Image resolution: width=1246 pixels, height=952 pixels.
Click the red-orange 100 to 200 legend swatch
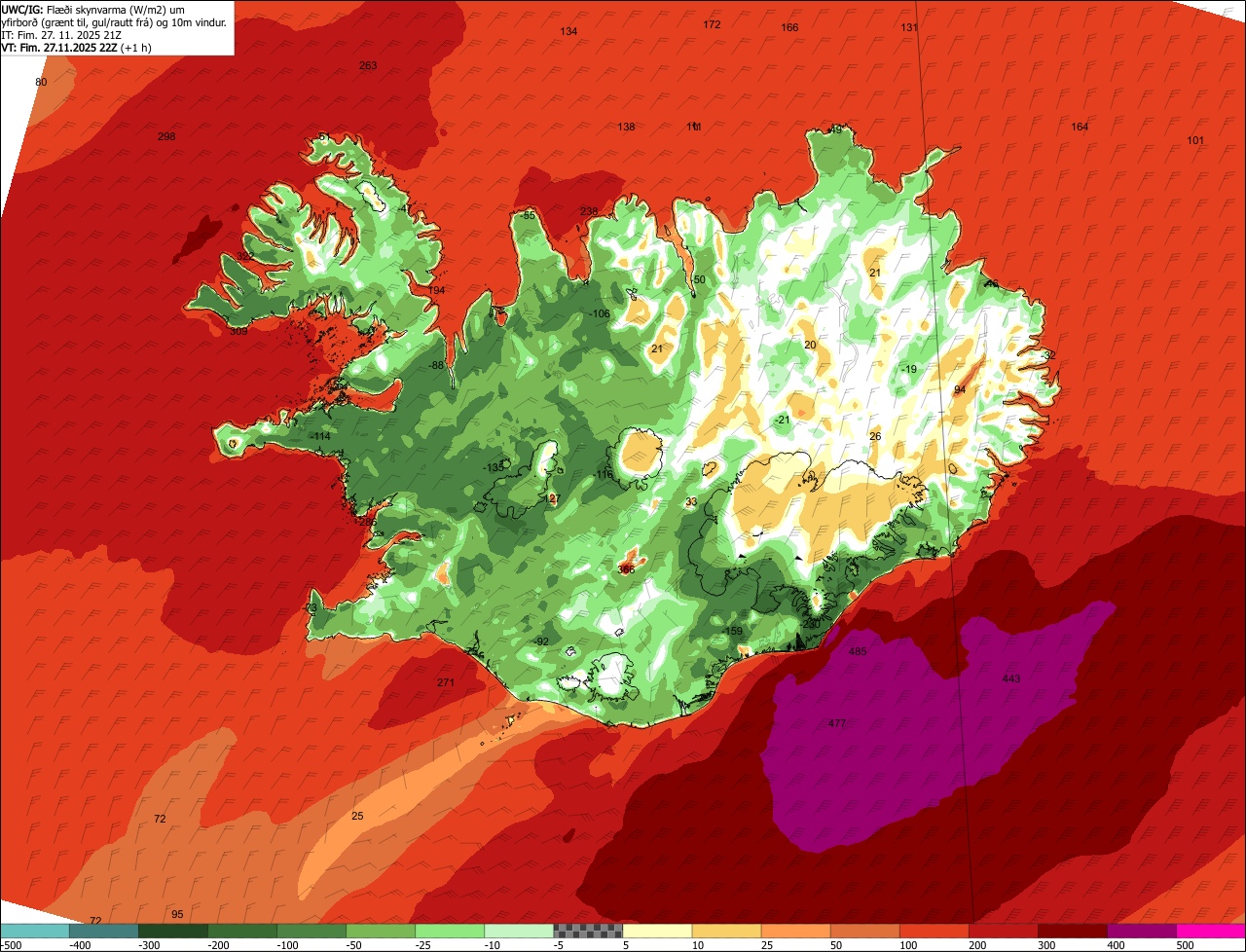pyautogui.click(x=934, y=931)
